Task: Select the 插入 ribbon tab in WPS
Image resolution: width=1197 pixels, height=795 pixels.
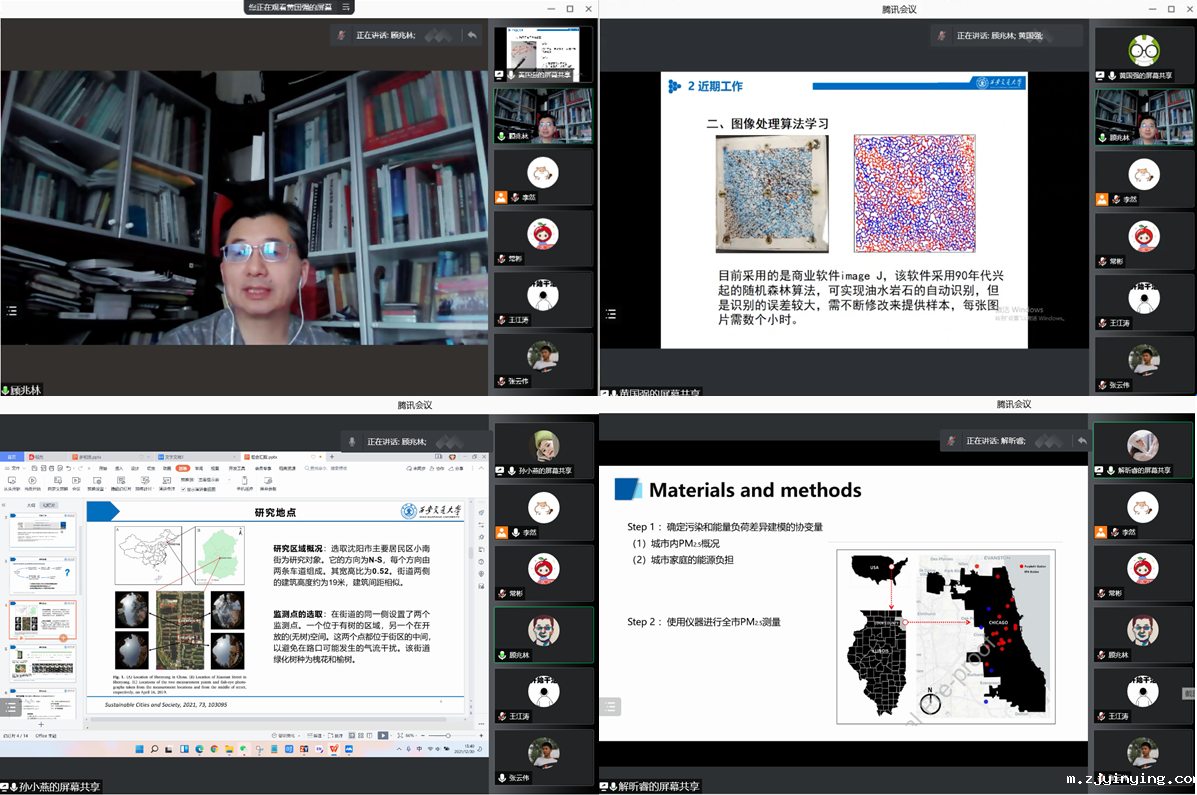Action: click(x=119, y=467)
